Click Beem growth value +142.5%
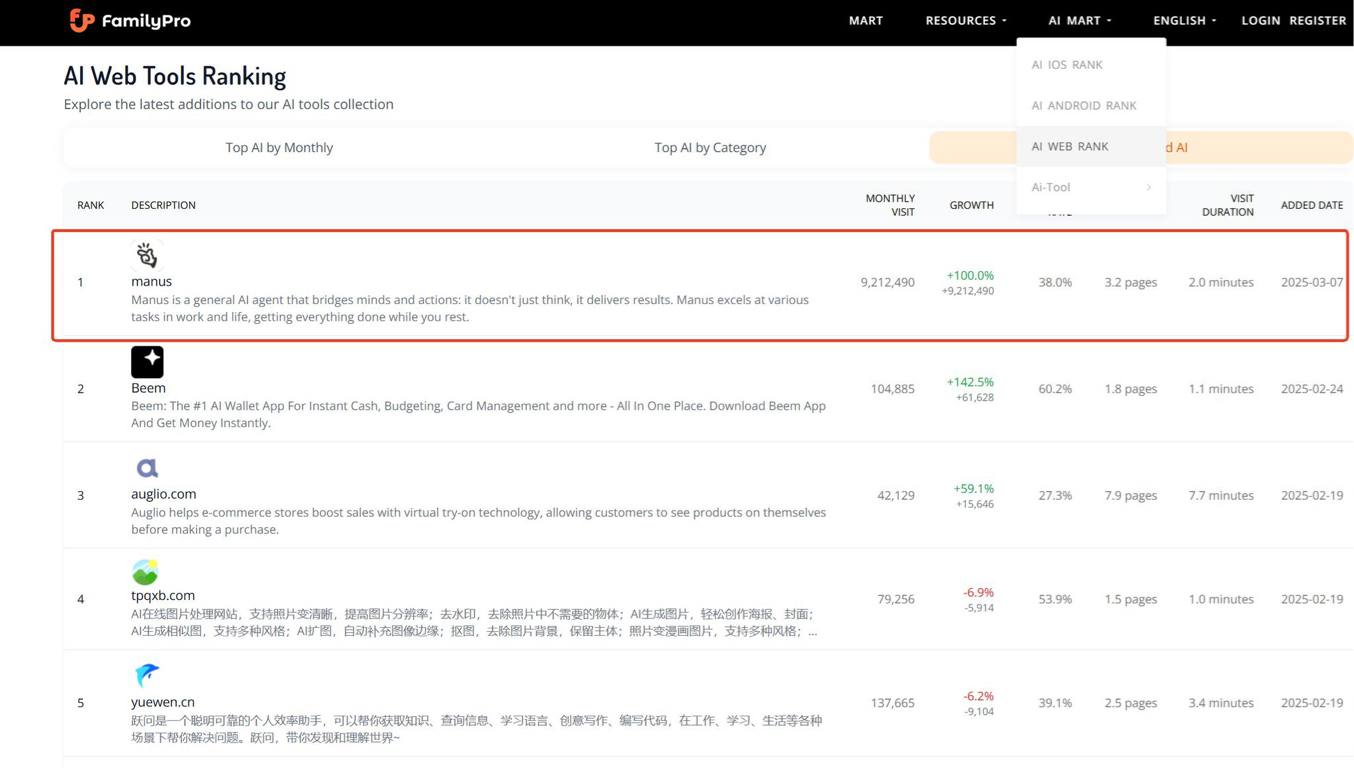Viewport: 1354px width, 769px height. pyautogui.click(x=970, y=382)
